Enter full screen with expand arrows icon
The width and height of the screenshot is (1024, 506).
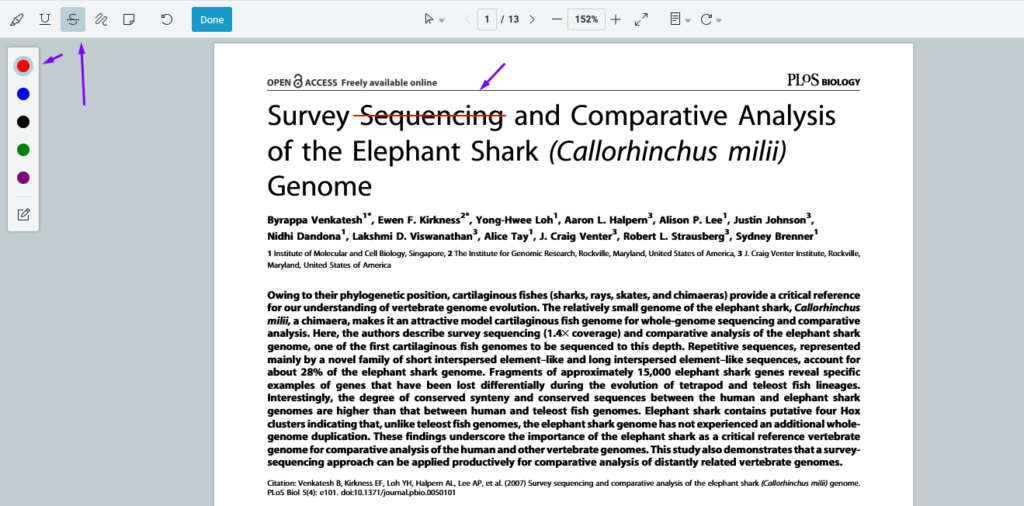click(642, 19)
